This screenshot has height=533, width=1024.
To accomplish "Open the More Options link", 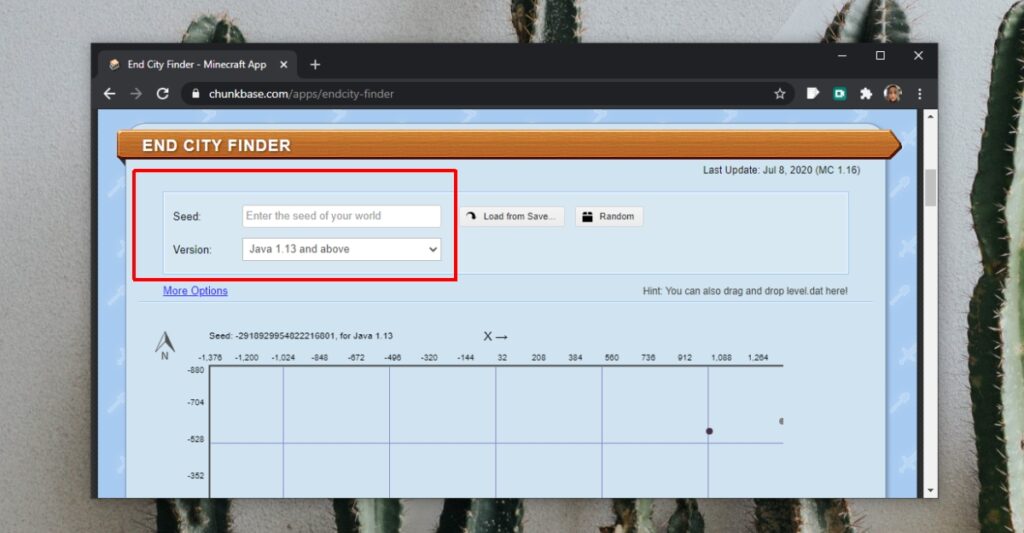I will (x=195, y=291).
